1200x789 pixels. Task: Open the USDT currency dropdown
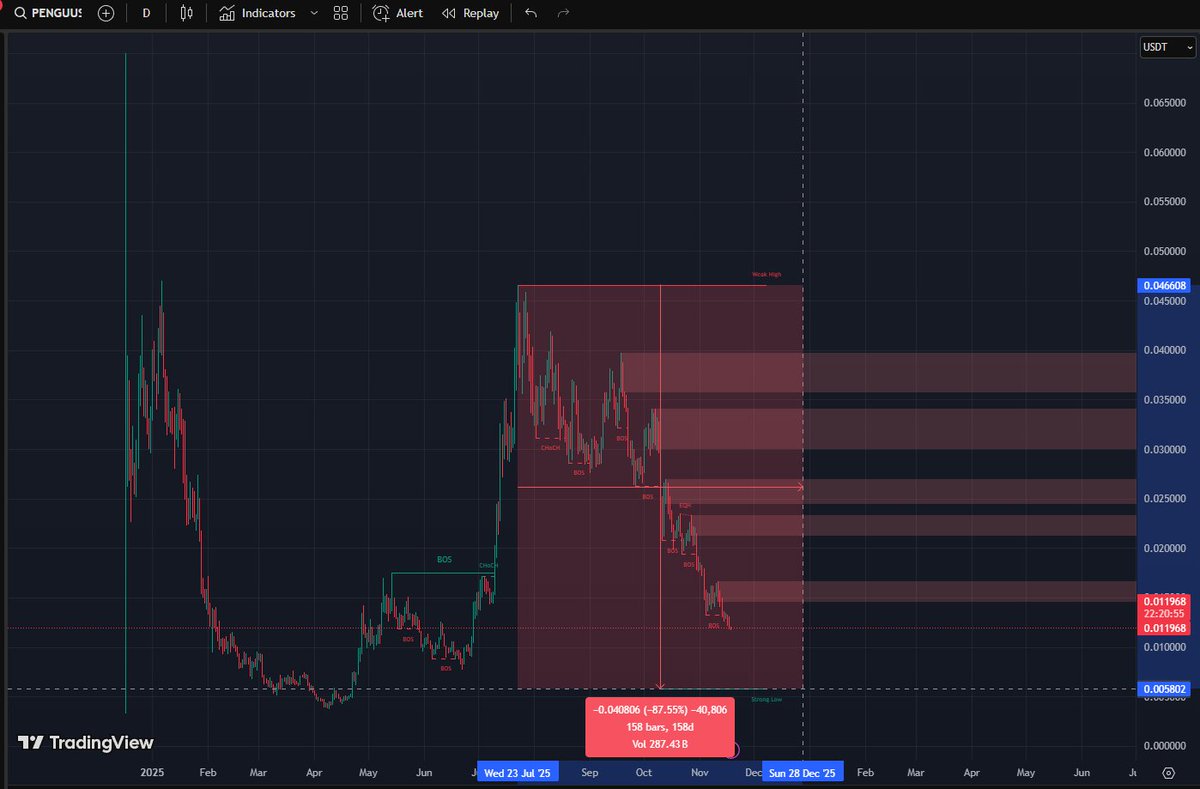[x=1167, y=47]
